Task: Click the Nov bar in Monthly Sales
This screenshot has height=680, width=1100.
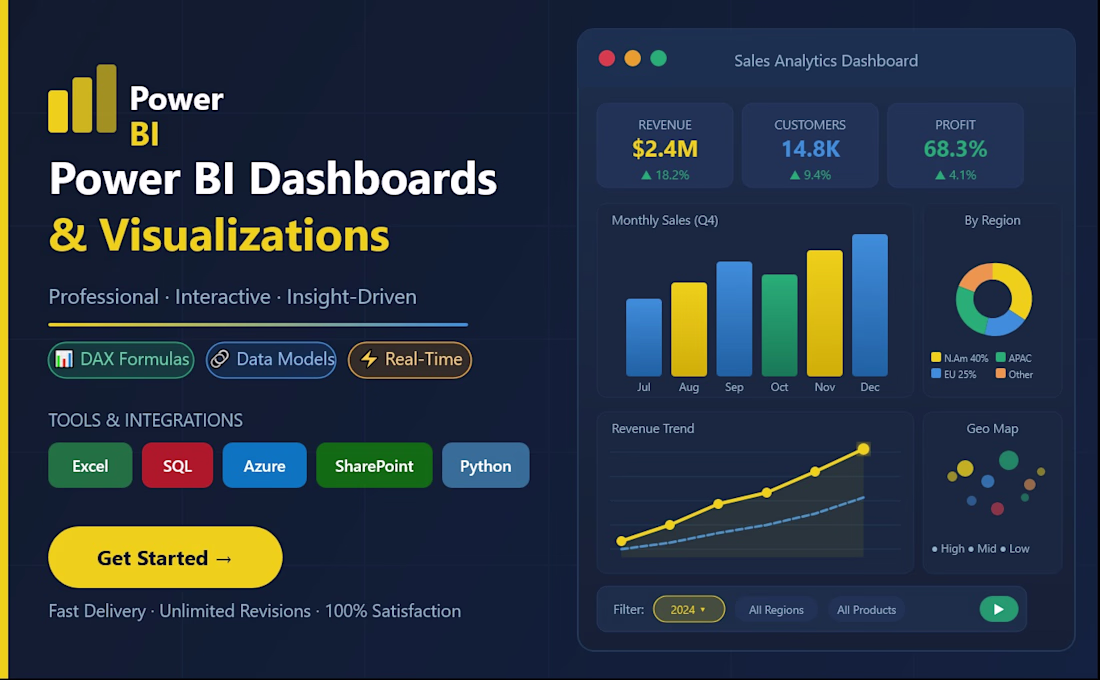Action: pyautogui.click(x=824, y=313)
